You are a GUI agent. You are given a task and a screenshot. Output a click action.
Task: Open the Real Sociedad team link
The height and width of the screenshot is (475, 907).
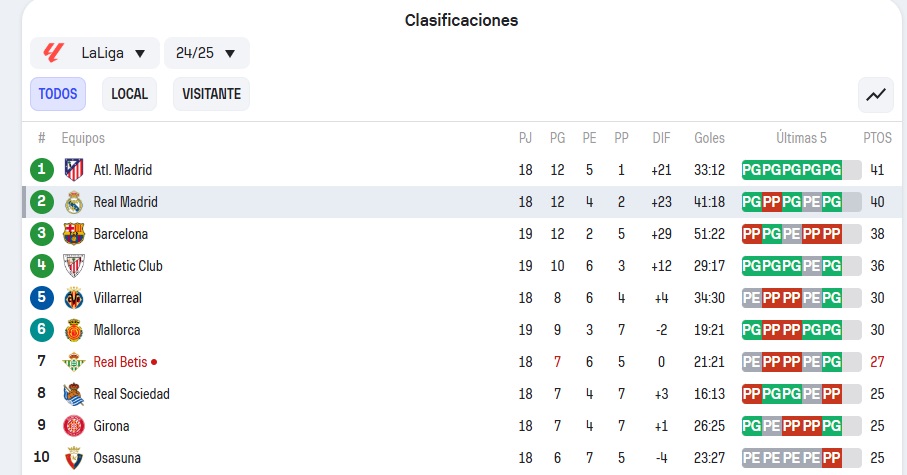(131, 394)
